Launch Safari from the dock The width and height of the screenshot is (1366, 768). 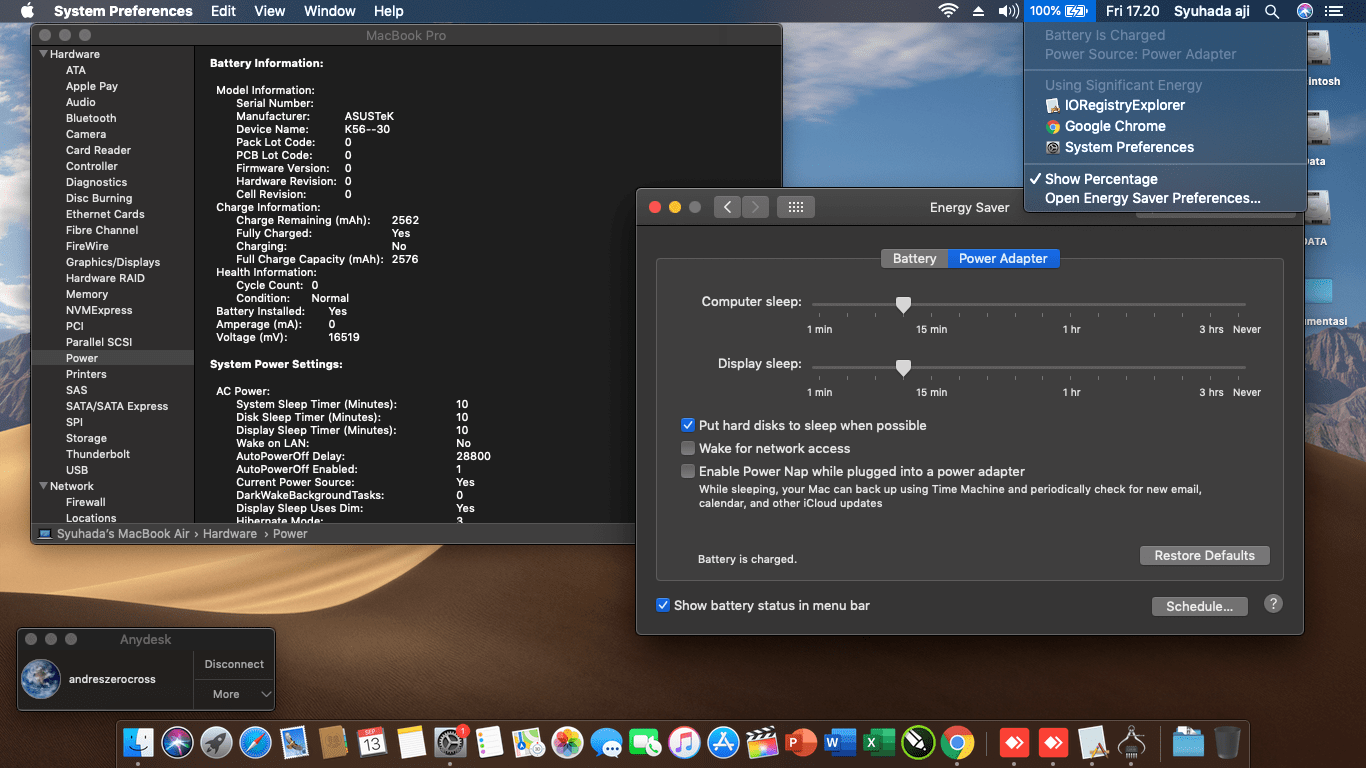click(x=256, y=743)
